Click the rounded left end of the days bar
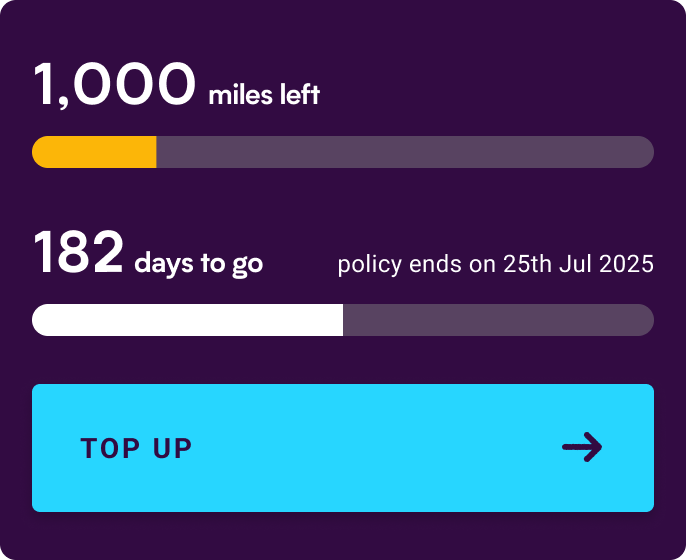 tap(39, 320)
